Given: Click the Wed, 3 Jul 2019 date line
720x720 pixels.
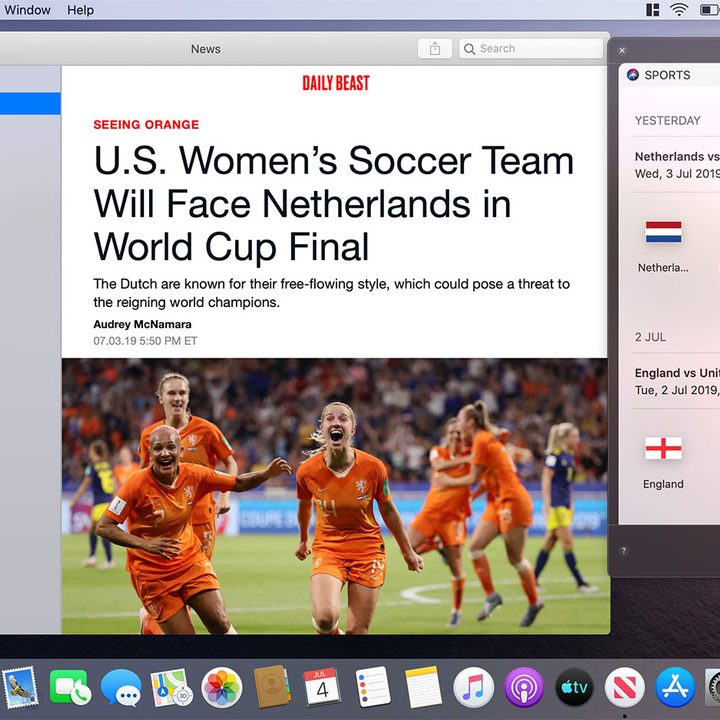Looking at the screenshot, I should (677, 174).
